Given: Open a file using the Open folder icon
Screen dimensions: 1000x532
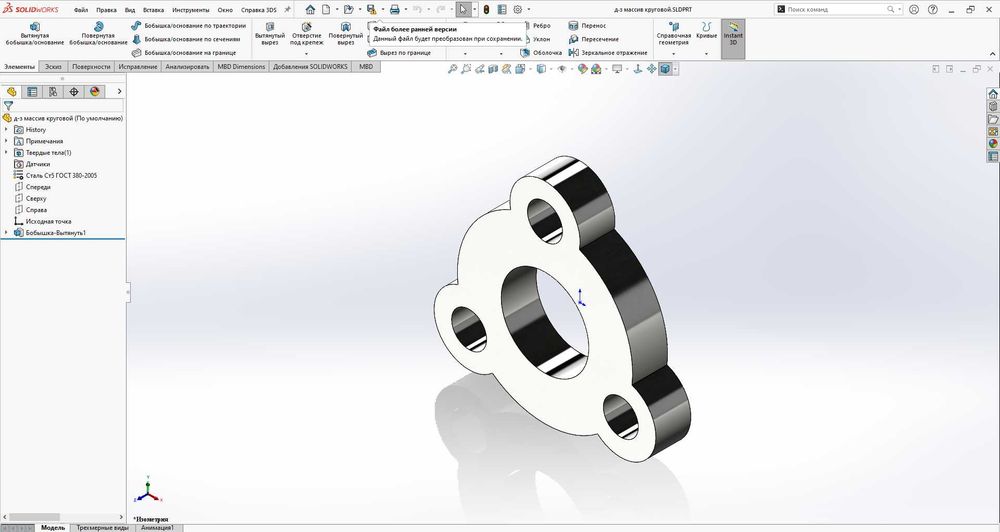Looking at the screenshot, I should pos(348,10).
